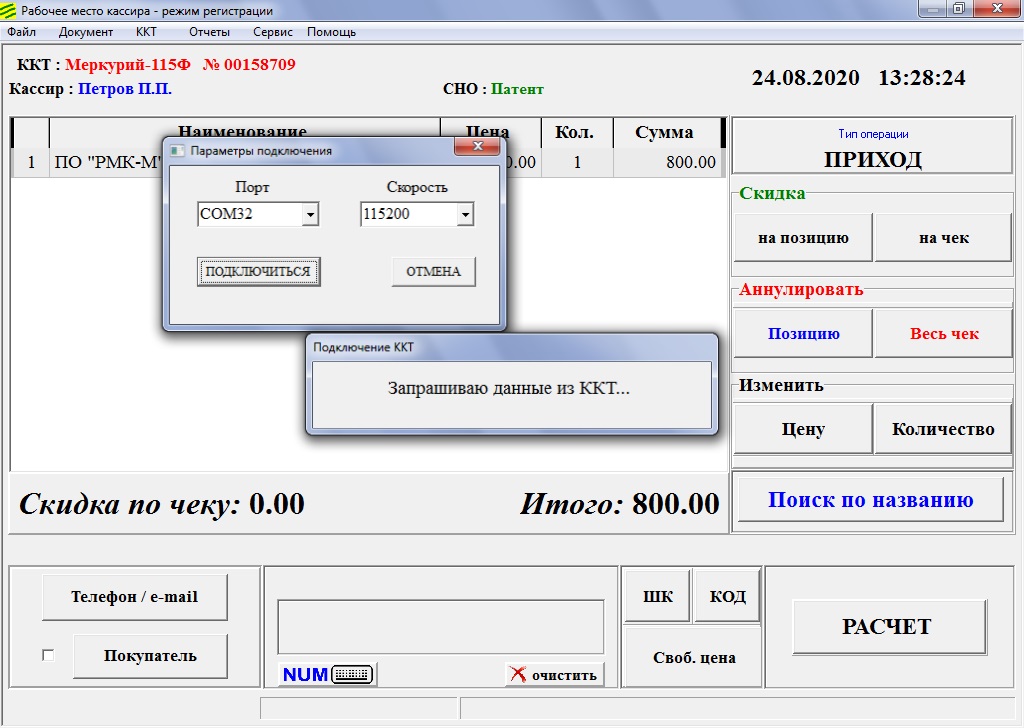Click the on-screen keyboard icon next to NUM

pos(351,675)
